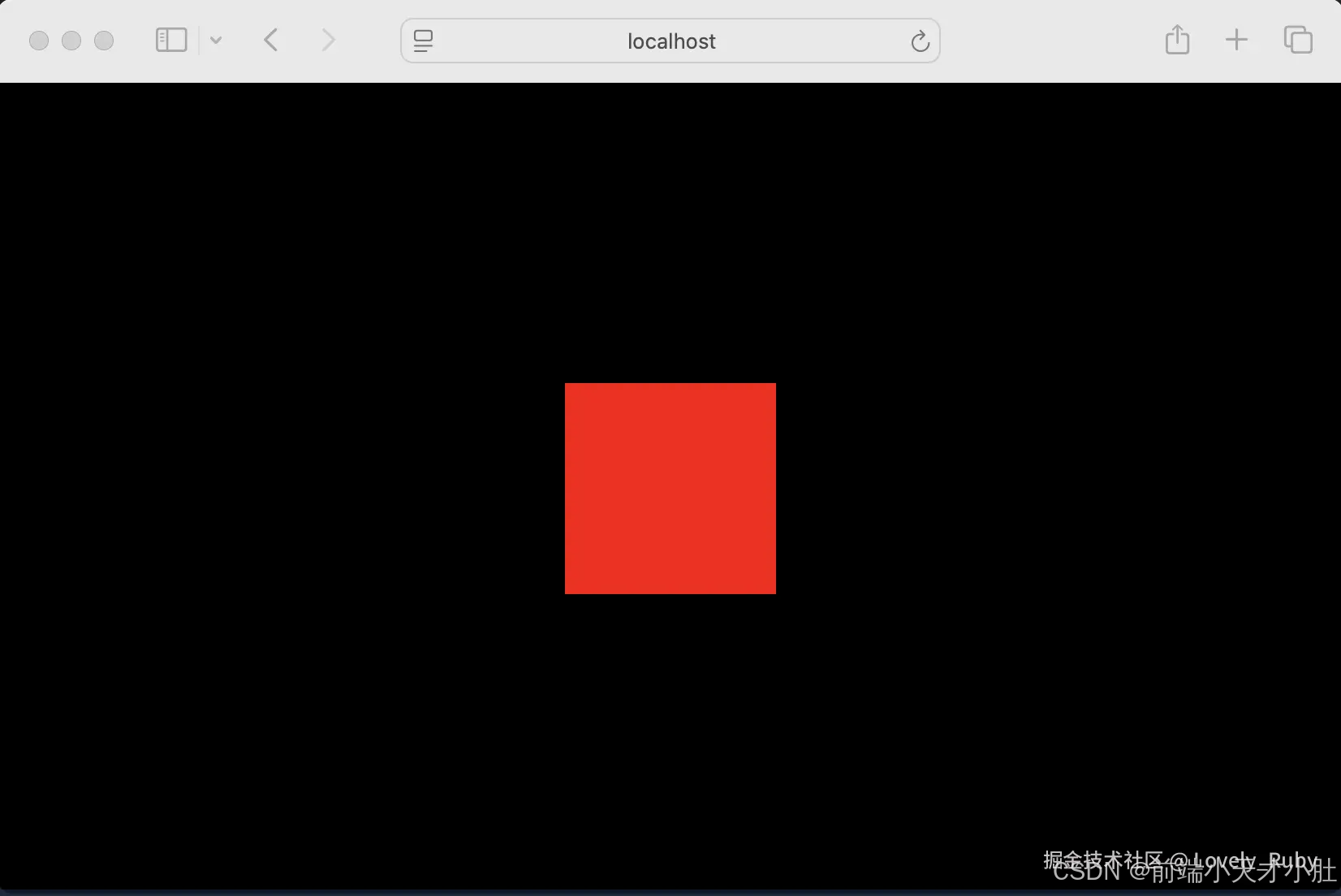Screen dimensions: 1341x896
Task: Navigate back to the previous page
Action: click(x=270, y=40)
